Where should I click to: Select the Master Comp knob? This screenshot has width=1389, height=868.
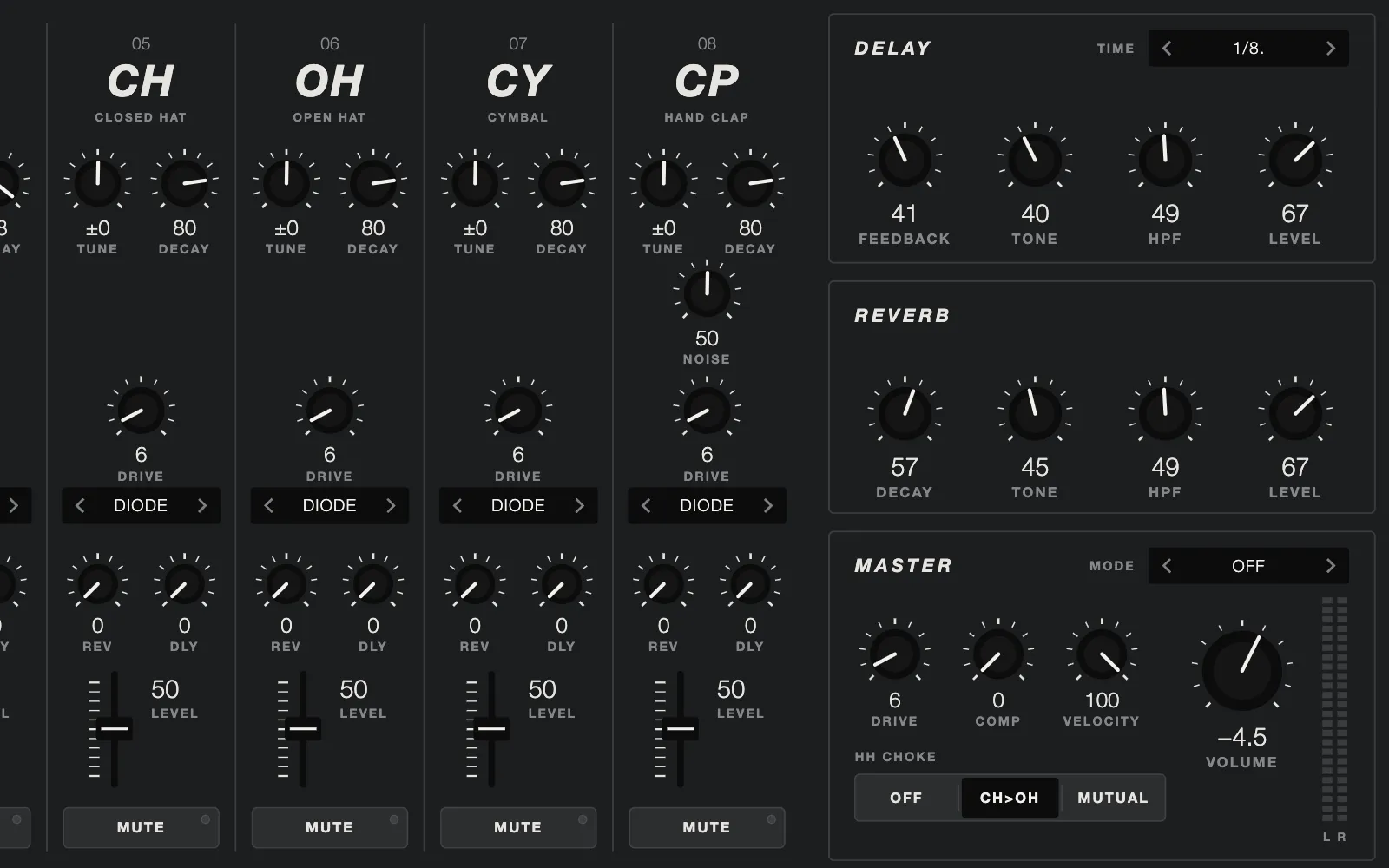(997, 654)
